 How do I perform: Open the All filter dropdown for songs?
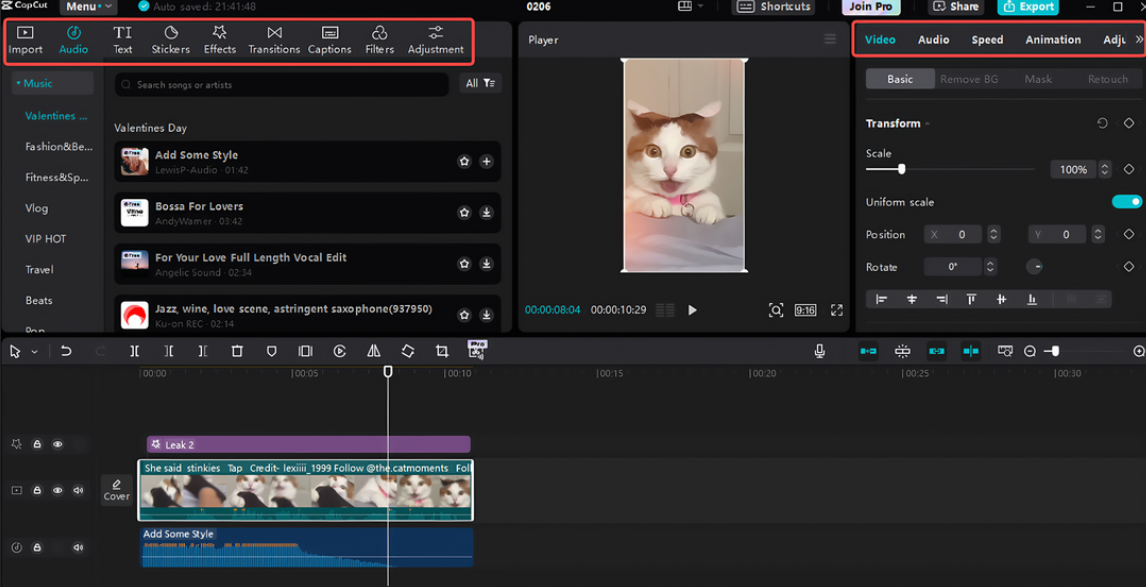[480, 84]
